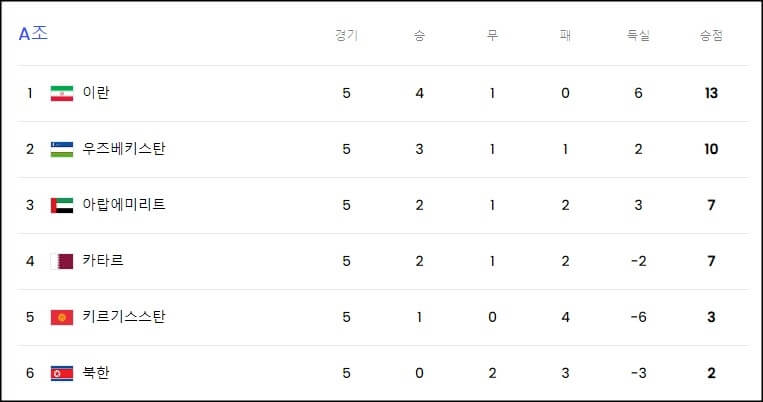This screenshot has width=763, height=402.
Task: Click the 패 column header
Action: (x=565, y=35)
